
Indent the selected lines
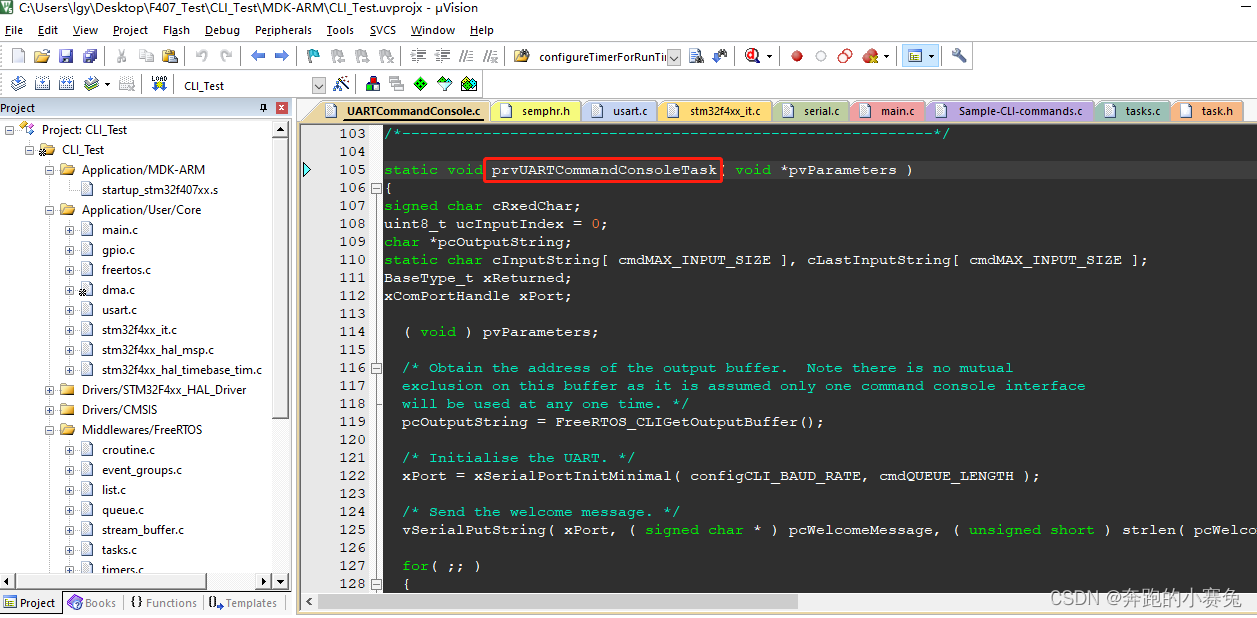[416, 56]
